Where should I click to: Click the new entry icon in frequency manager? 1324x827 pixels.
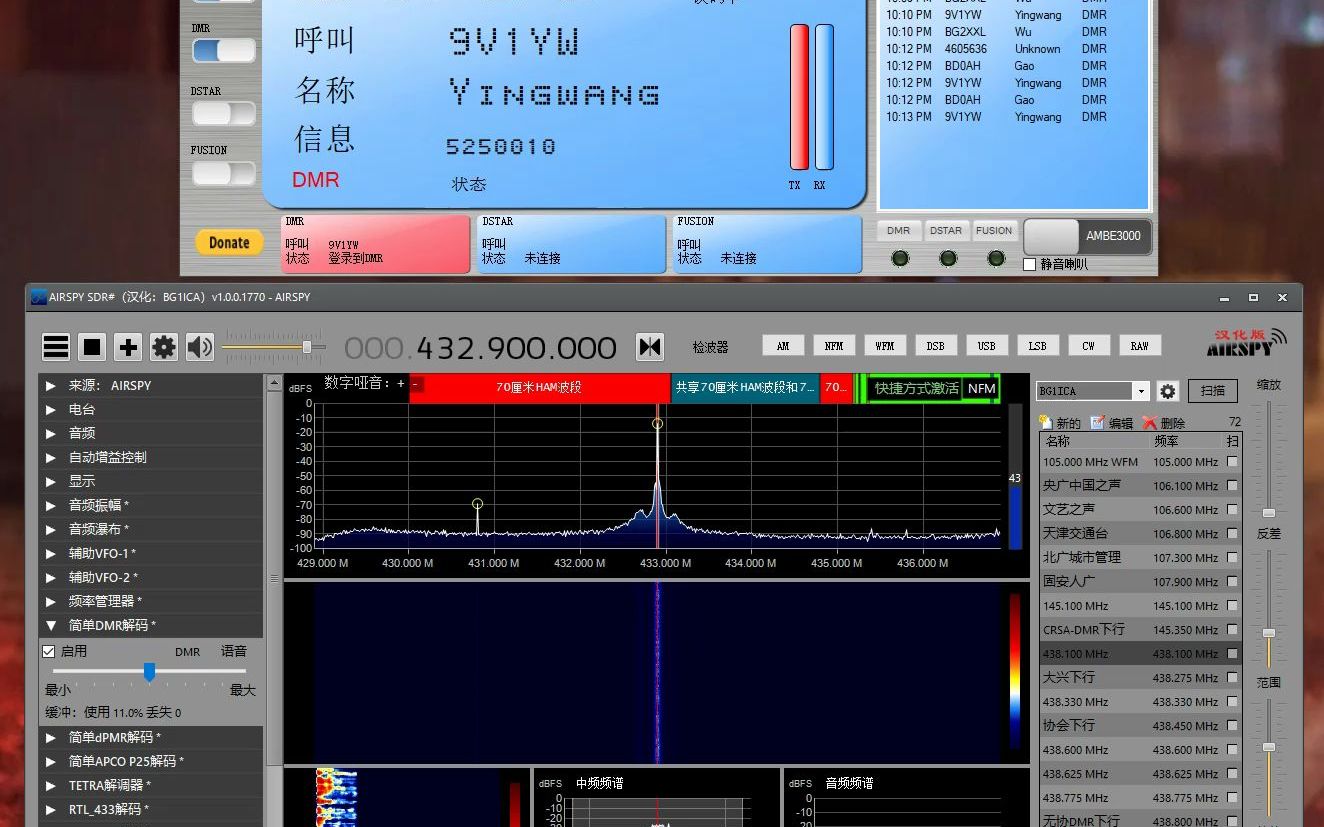(x=1046, y=423)
